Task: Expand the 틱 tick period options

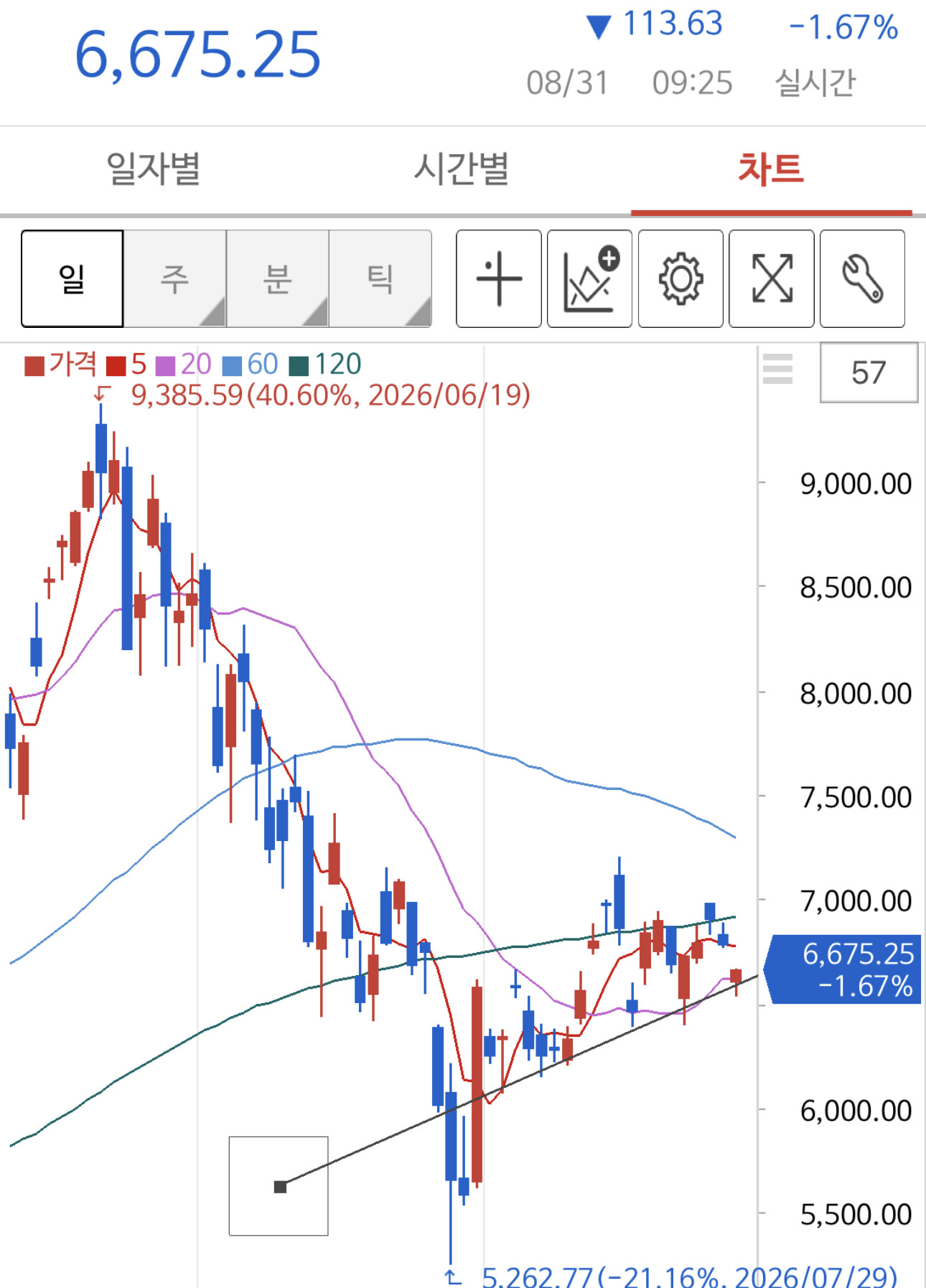Action: (x=380, y=278)
